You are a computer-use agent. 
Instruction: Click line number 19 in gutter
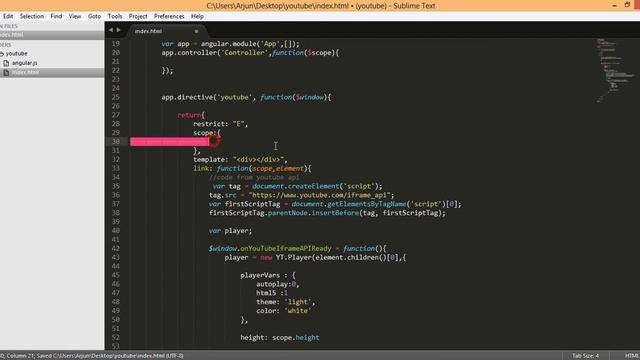click(x=116, y=44)
